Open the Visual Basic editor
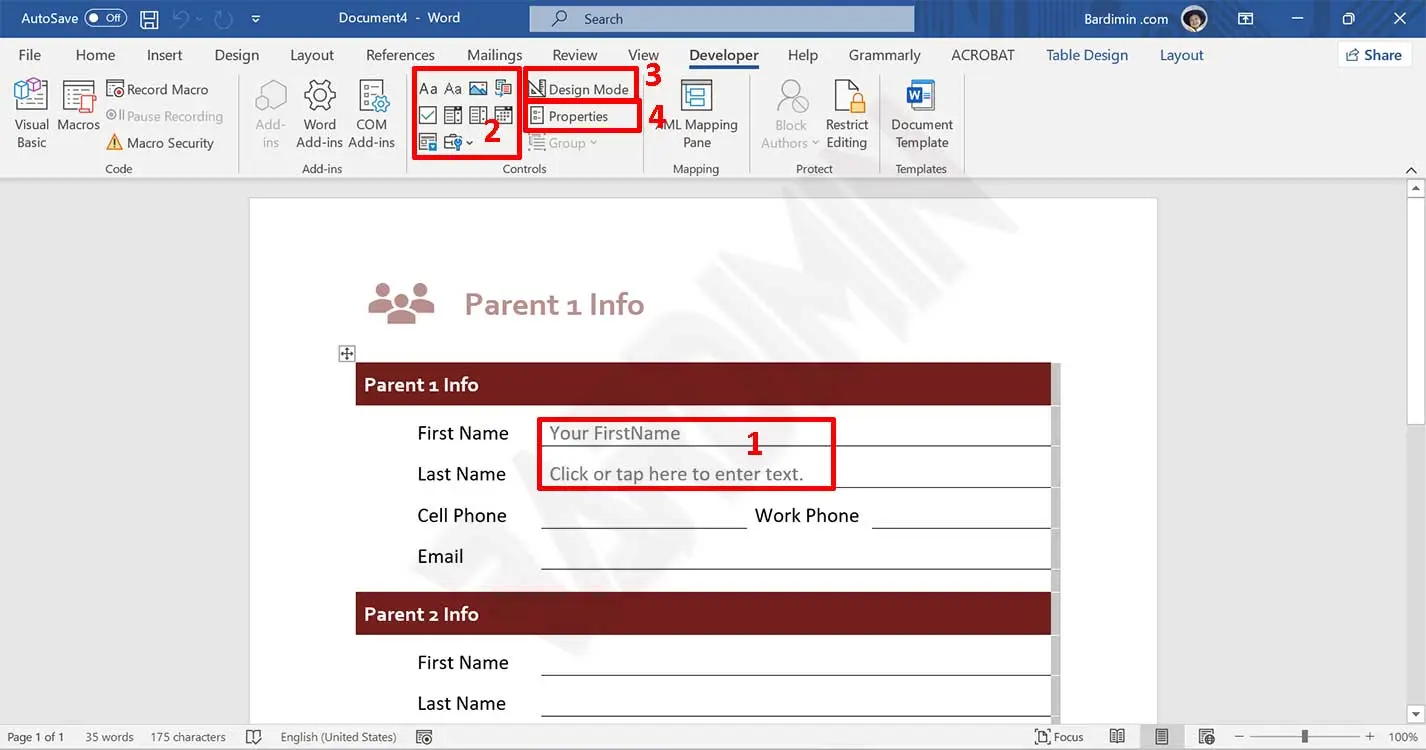Viewport: 1426px width, 750px height. tap(31, 114)
